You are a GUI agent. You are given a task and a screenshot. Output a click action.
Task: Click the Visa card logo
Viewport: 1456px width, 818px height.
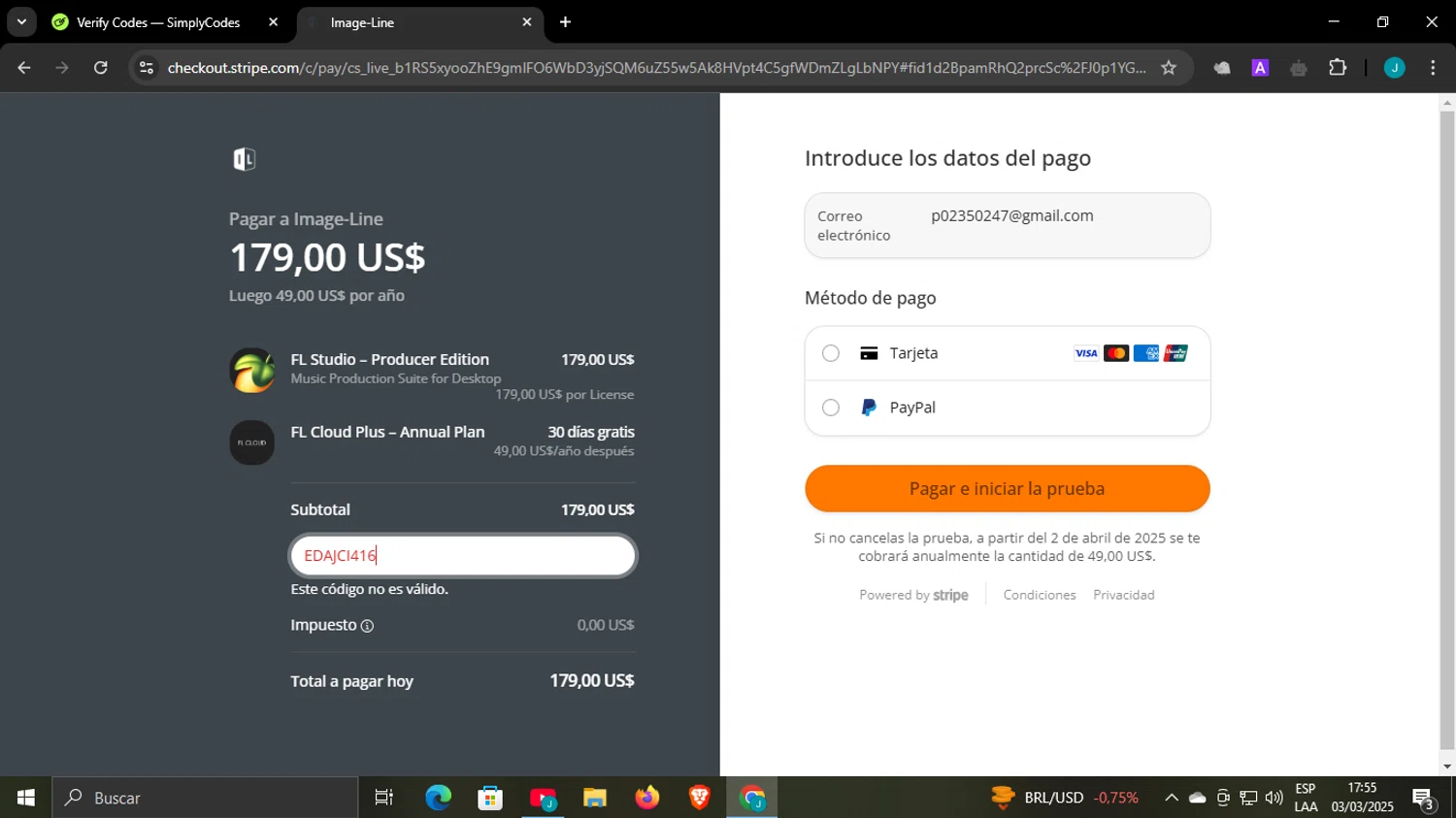coord(1086,353)
